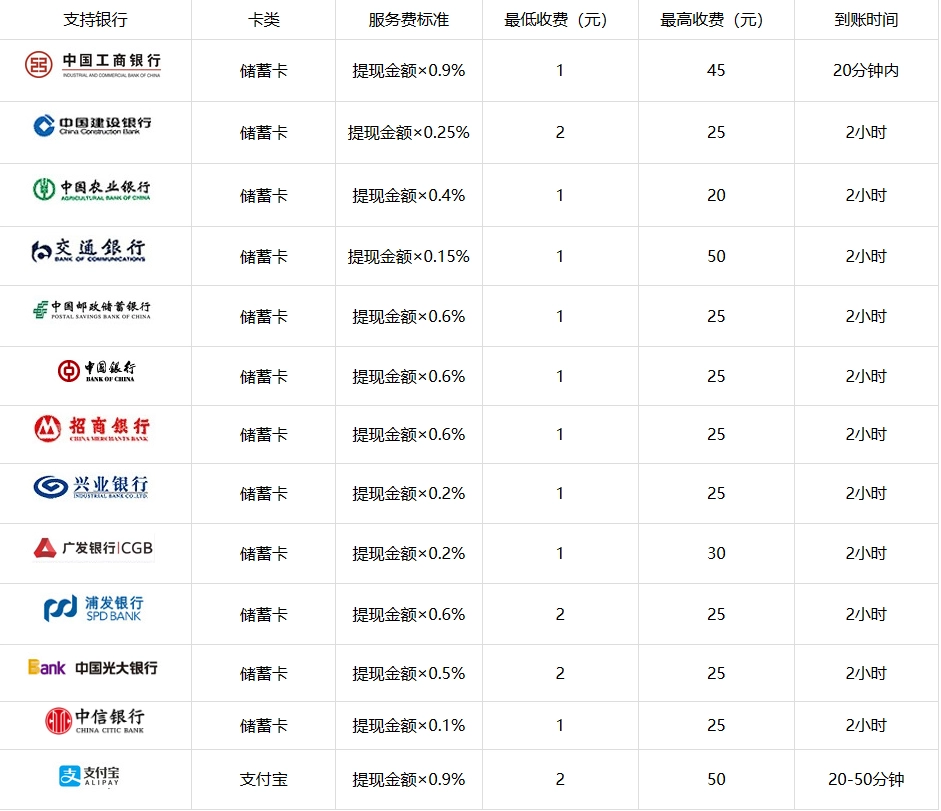The width and height of the screenshot is (941, 811).
Task: Click the China CITIC Bank logo
Action: coord(95,721)
